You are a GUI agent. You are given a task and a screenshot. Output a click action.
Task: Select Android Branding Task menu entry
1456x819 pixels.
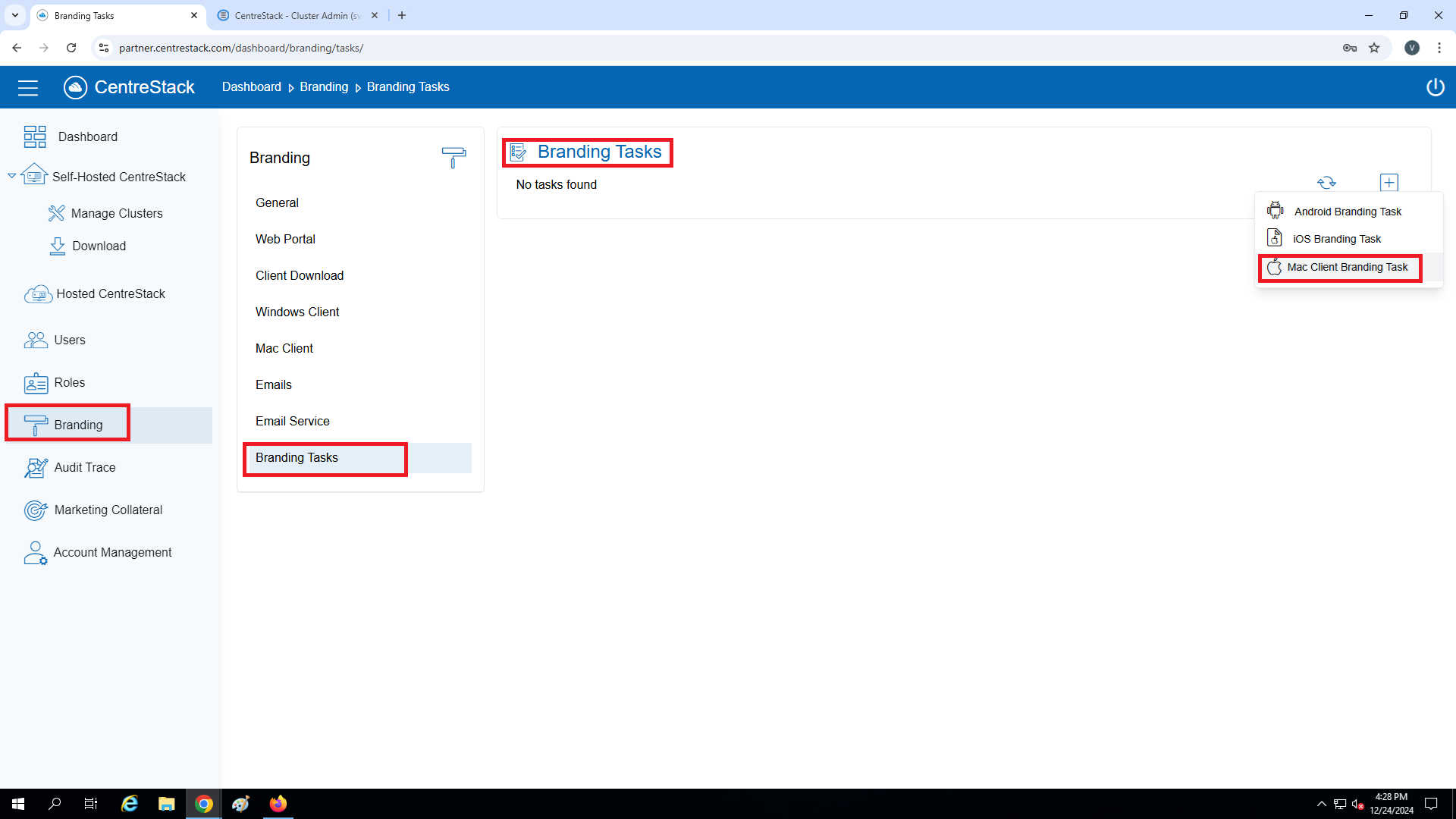point(1348,212)
